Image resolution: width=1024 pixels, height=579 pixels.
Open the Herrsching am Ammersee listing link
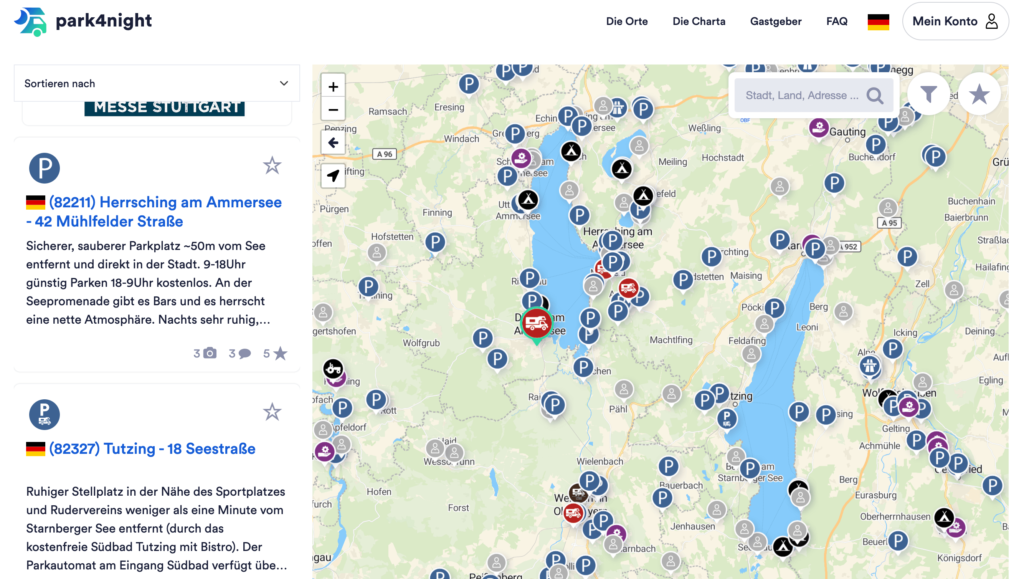pos(154,211)
